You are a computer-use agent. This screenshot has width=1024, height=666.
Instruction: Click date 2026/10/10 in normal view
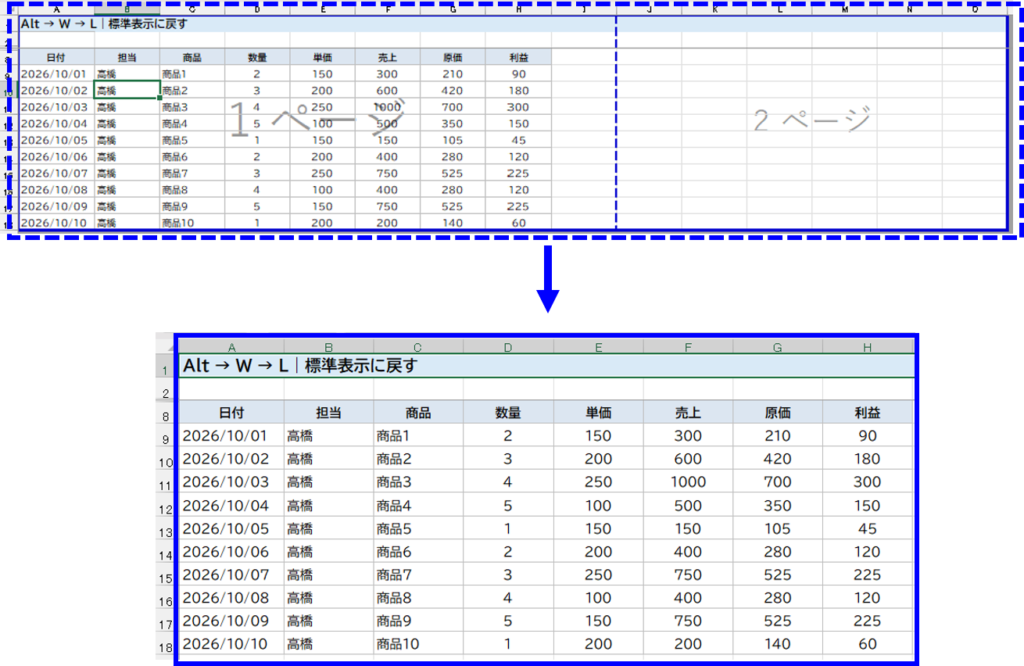[231, 644]
